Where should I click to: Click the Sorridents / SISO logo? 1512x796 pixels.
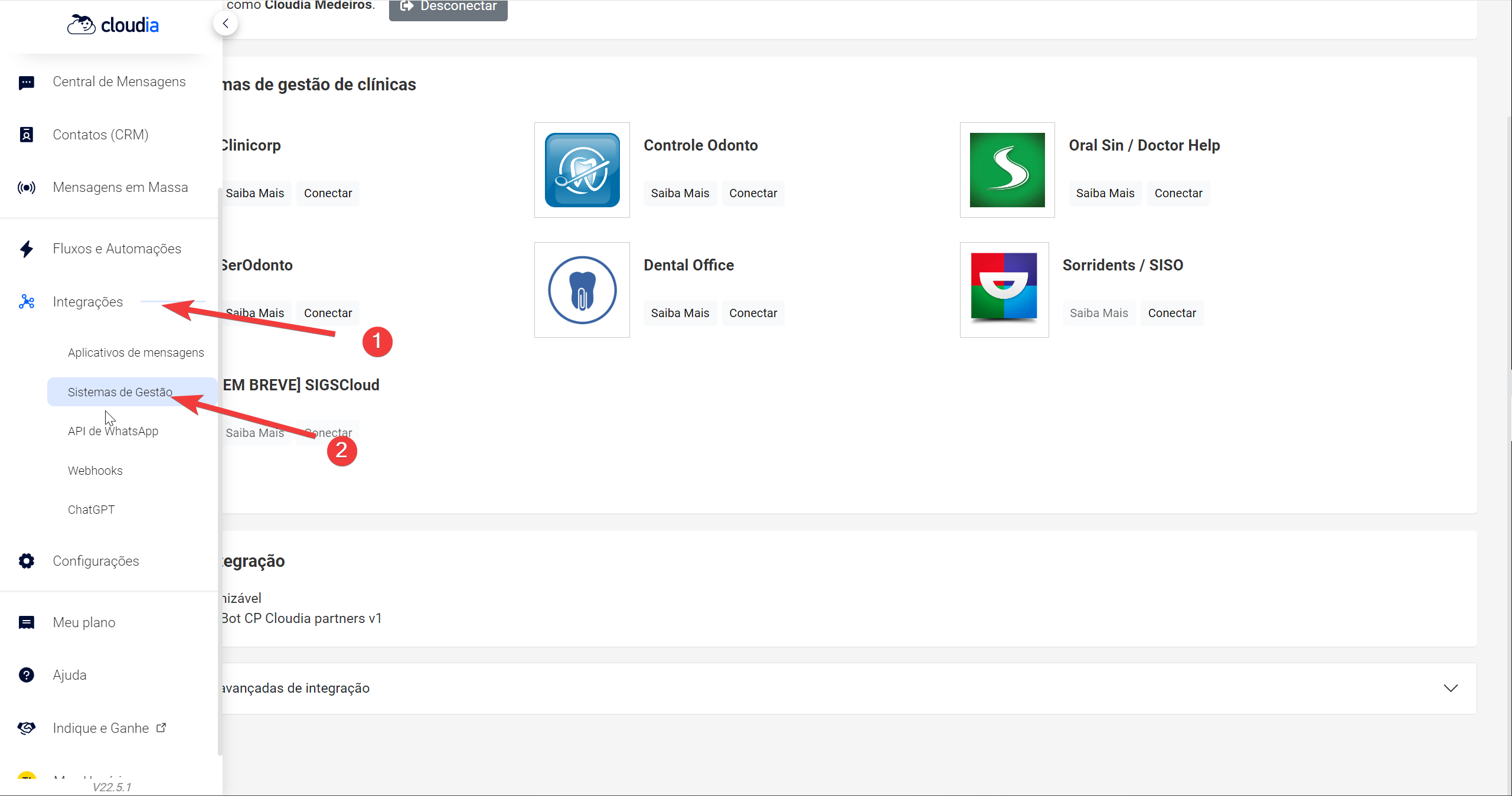coord(1004,290)
